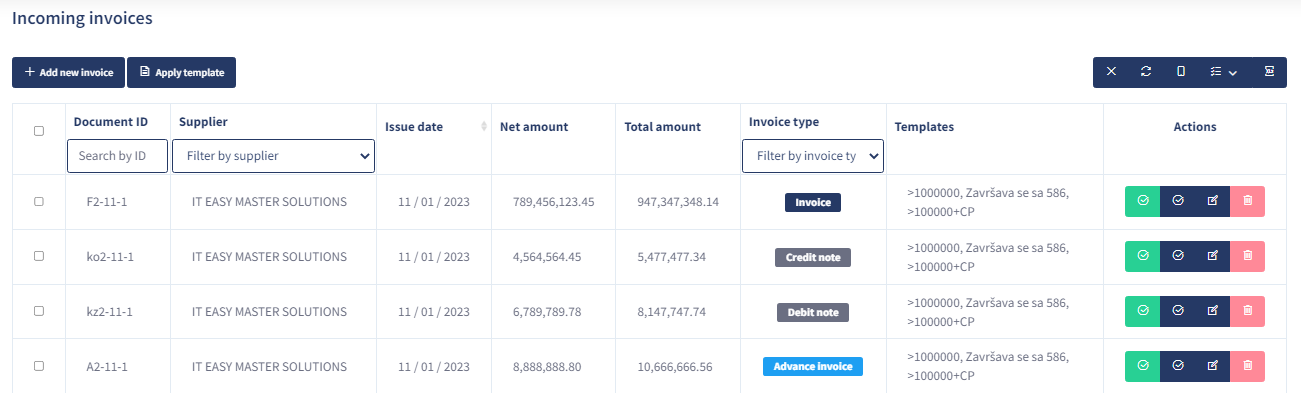The image size is (1301, 393).
Task: Click document ID kz2-11-1
Action: [110, 312]
